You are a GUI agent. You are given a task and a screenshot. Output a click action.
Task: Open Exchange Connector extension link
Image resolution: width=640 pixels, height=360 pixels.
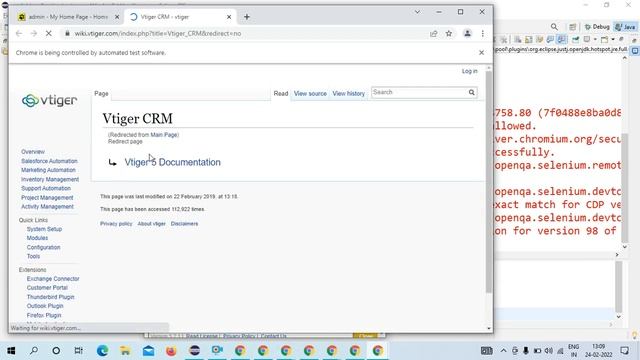pyautogui.click(x=53, y=279)
